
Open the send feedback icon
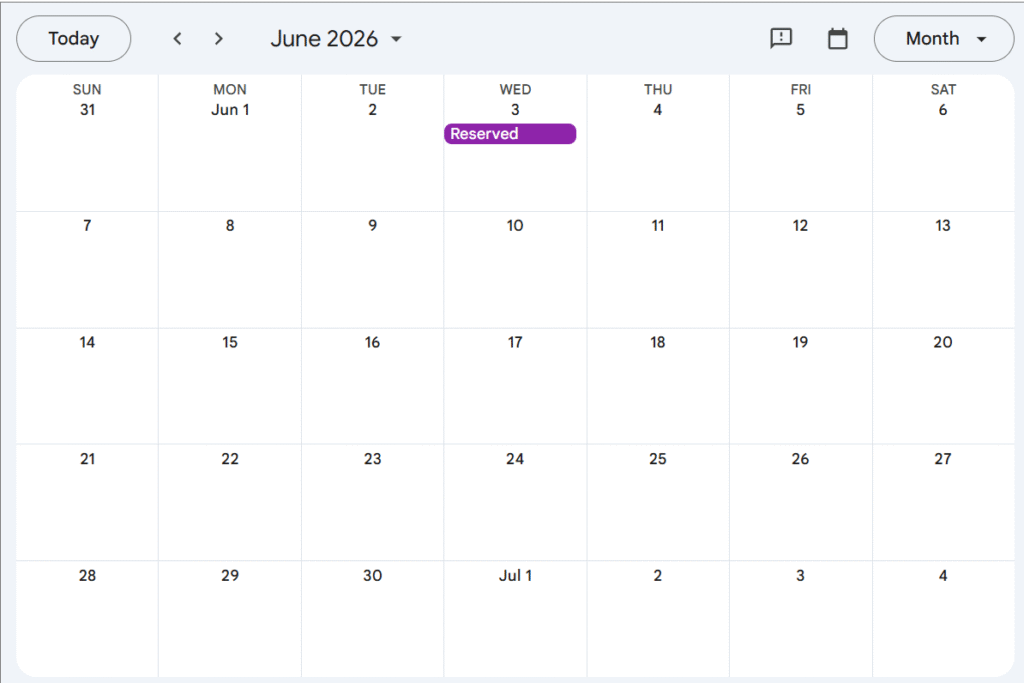click(781, 39)
